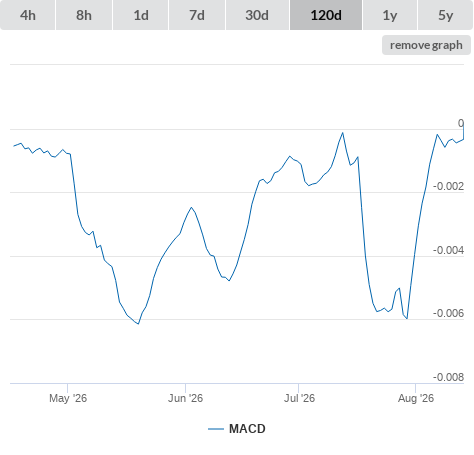Click the -0.008 y-axis label
The width and height of the screenshot is (474, 455).
pyautogui.click(x=448, y=377)
